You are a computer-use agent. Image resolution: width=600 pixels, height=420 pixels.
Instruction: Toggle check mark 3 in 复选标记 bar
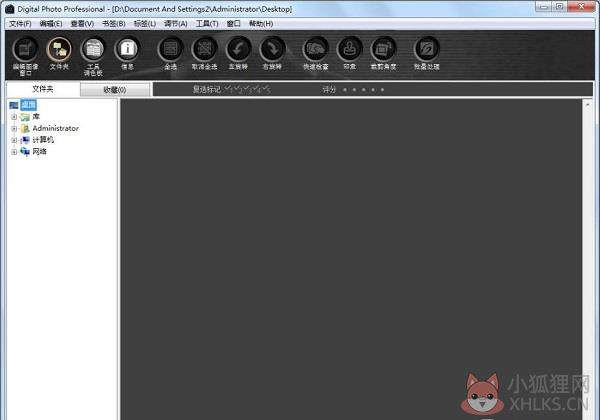[x=247, y=89]
